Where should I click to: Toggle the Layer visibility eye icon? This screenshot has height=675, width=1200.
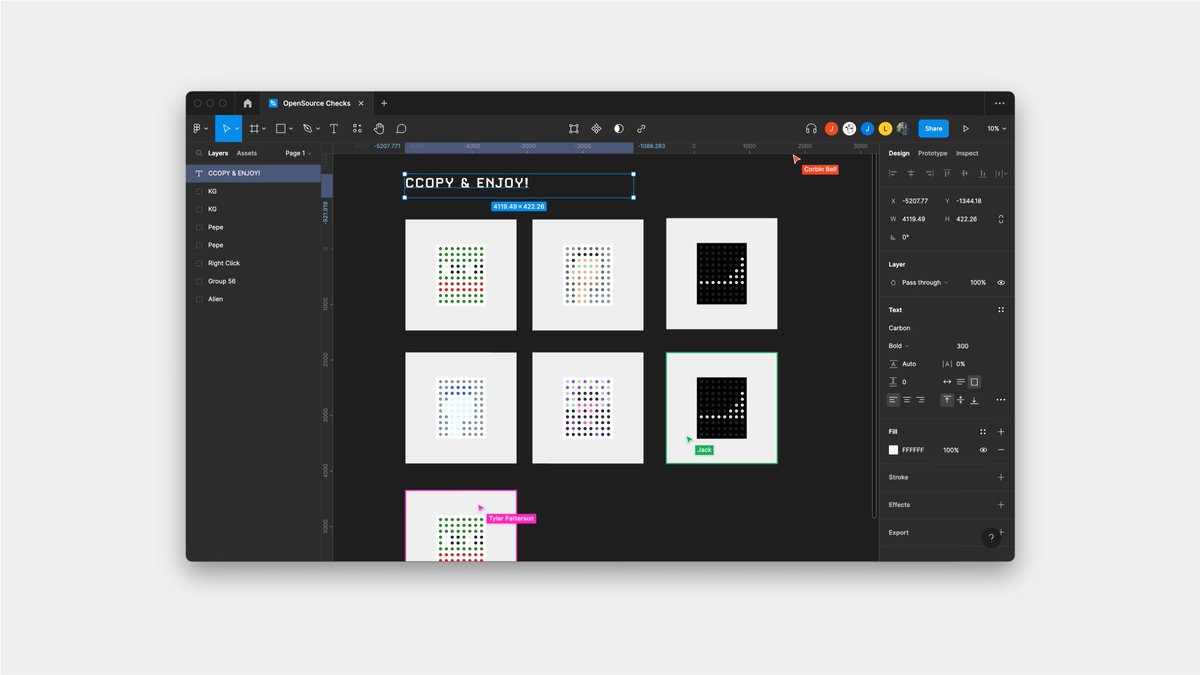click(1001, 283)
